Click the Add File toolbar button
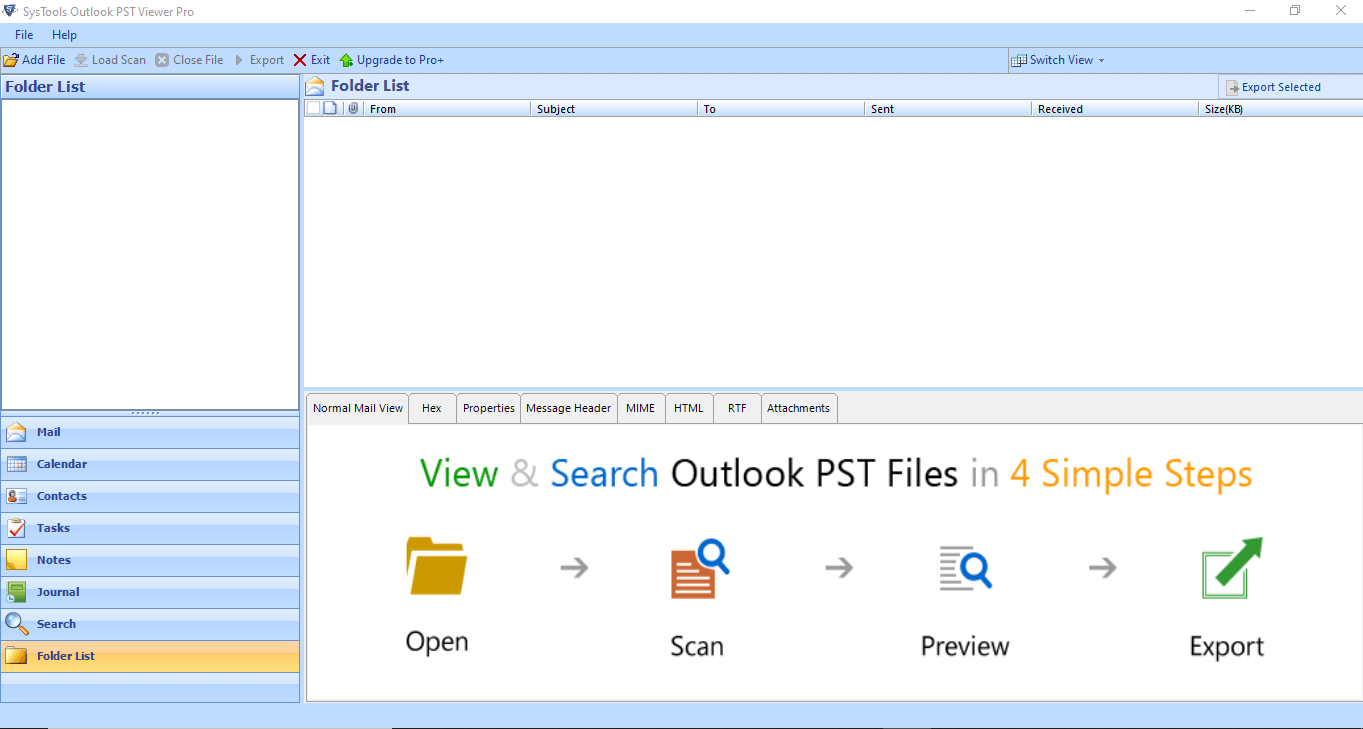 click(35, 60)
